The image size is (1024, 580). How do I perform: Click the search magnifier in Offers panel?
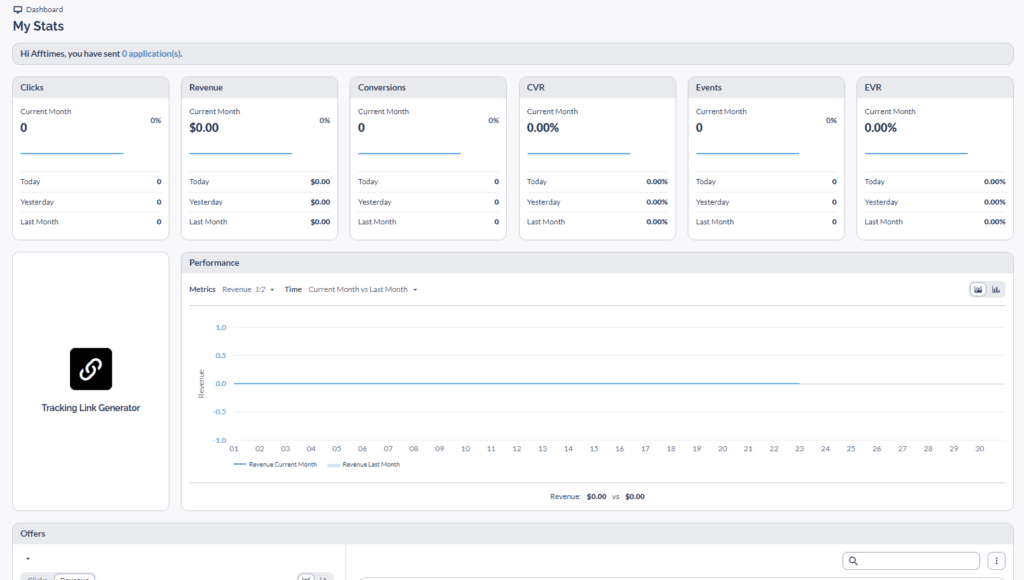click(853, 560)
